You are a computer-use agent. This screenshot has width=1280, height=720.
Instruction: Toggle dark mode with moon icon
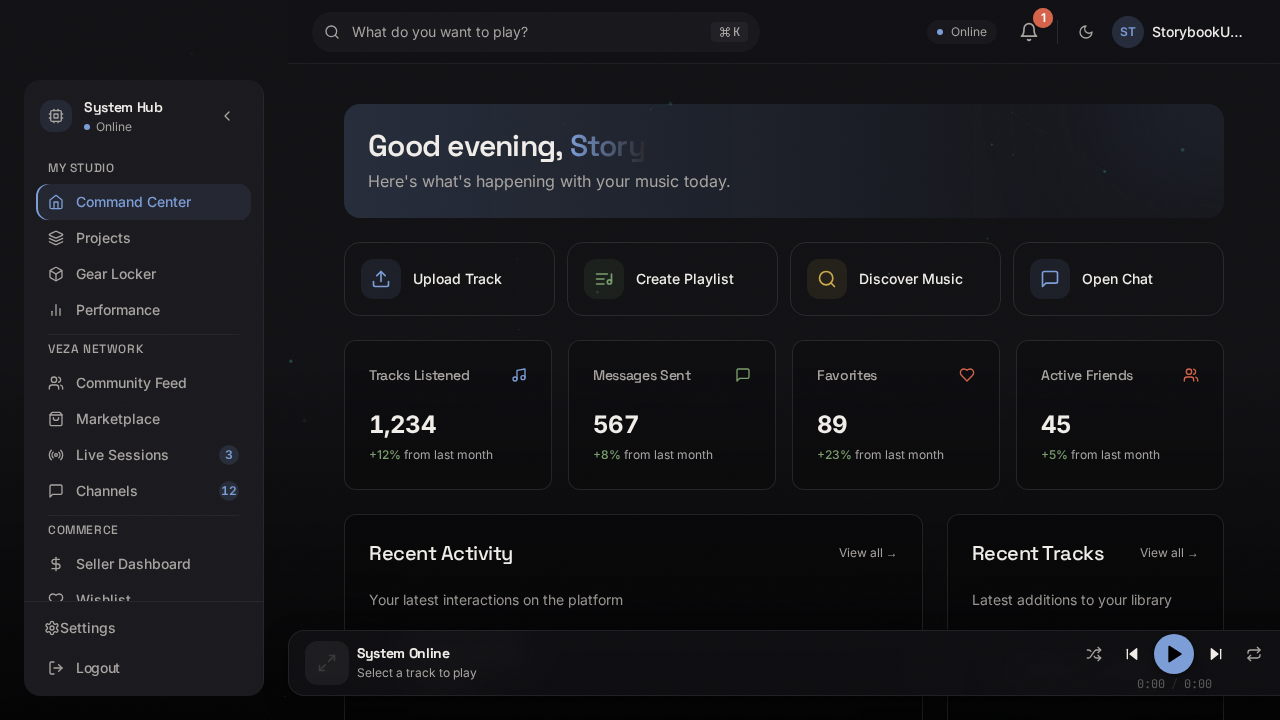1086,32
